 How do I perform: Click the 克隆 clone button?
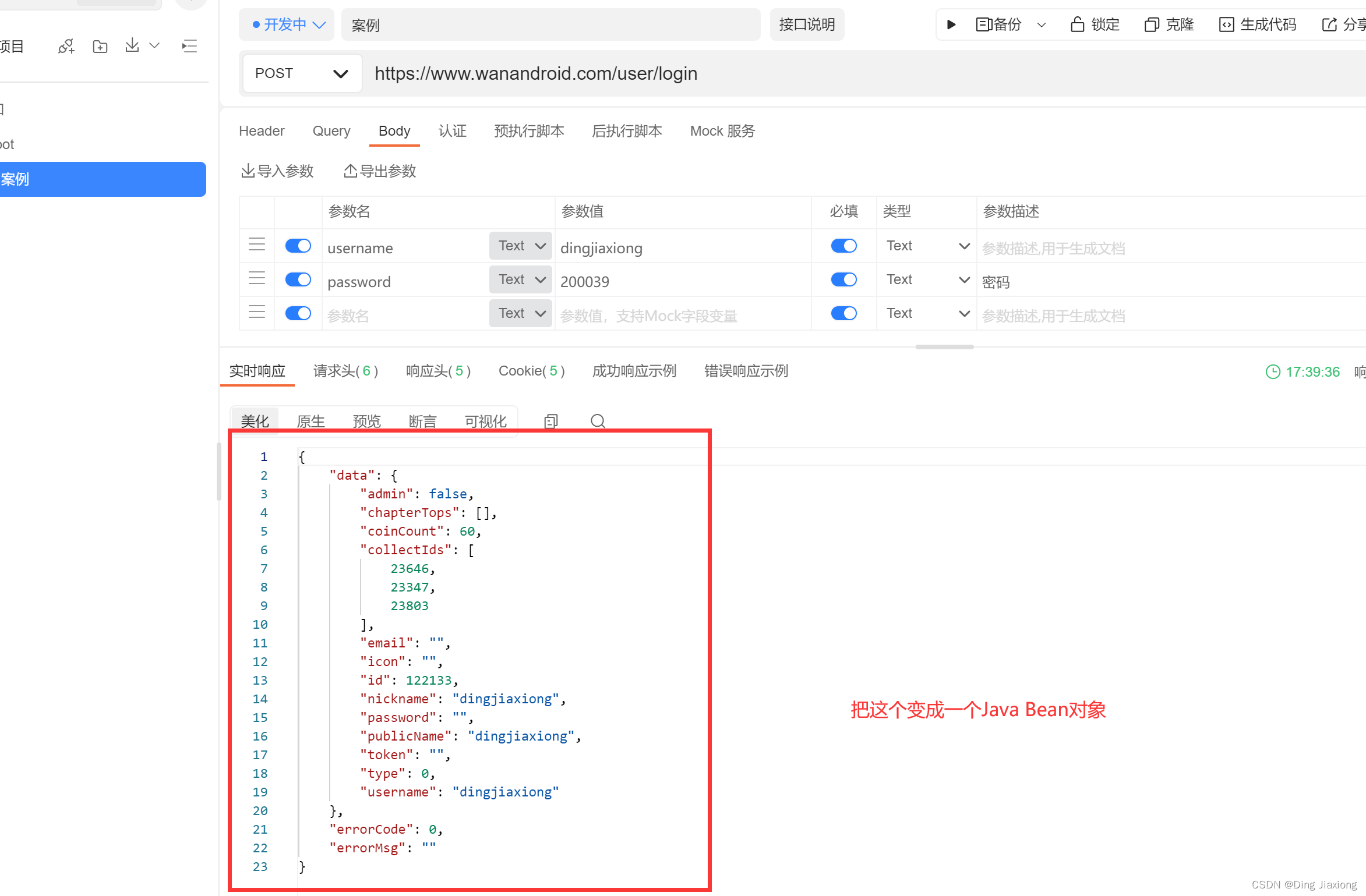point(1169,24)
